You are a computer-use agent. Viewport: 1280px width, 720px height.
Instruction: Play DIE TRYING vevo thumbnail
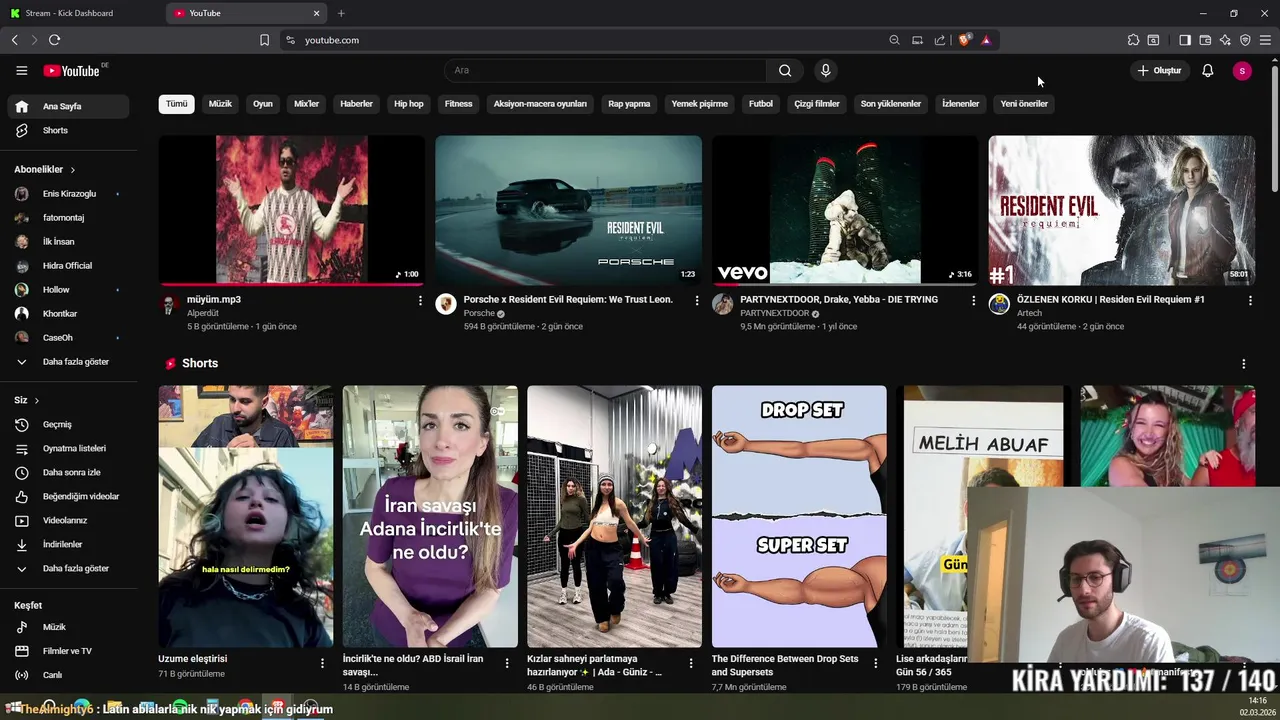[845, 210]
